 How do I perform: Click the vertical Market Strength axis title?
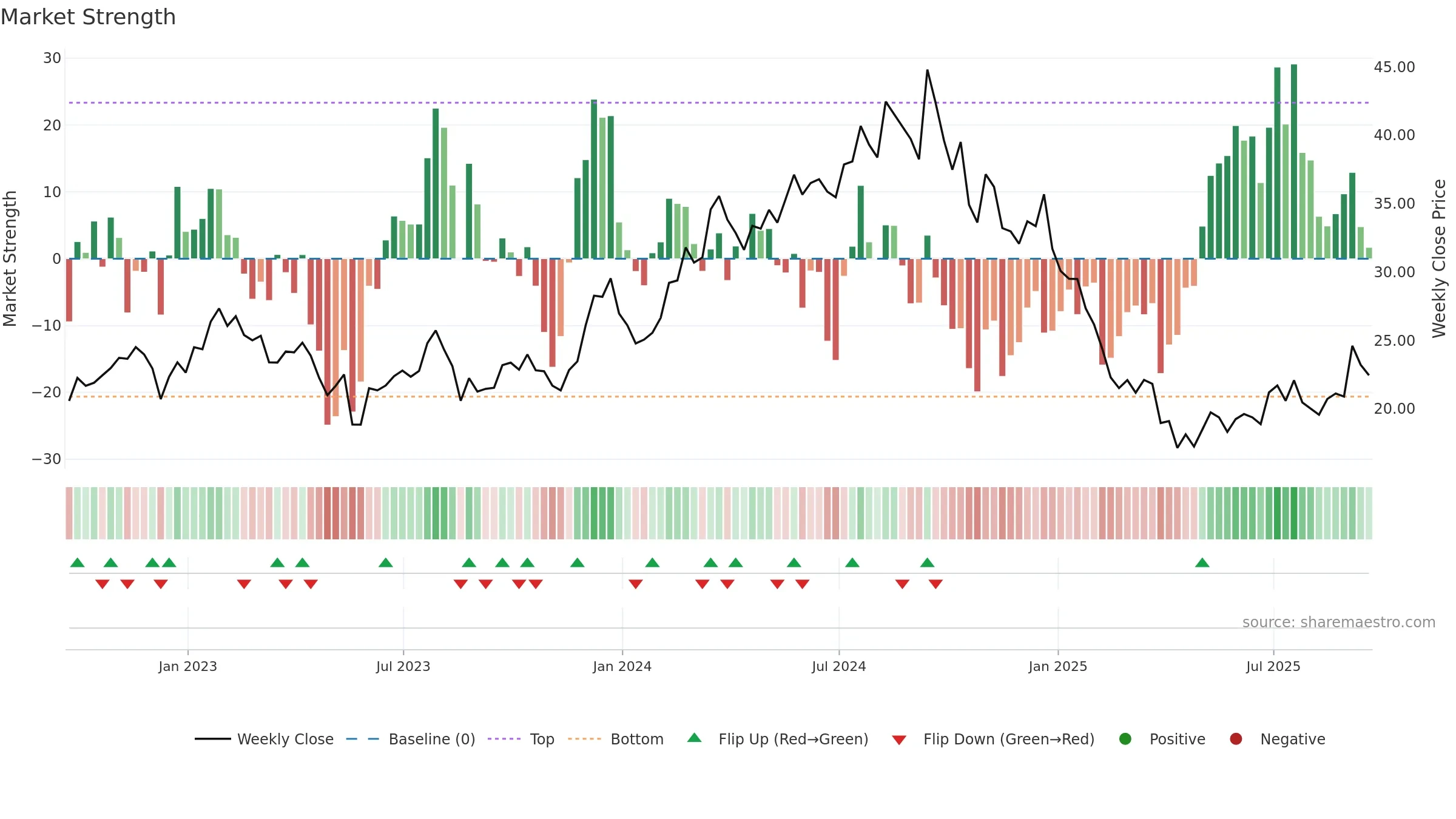[x=10, y=258]
